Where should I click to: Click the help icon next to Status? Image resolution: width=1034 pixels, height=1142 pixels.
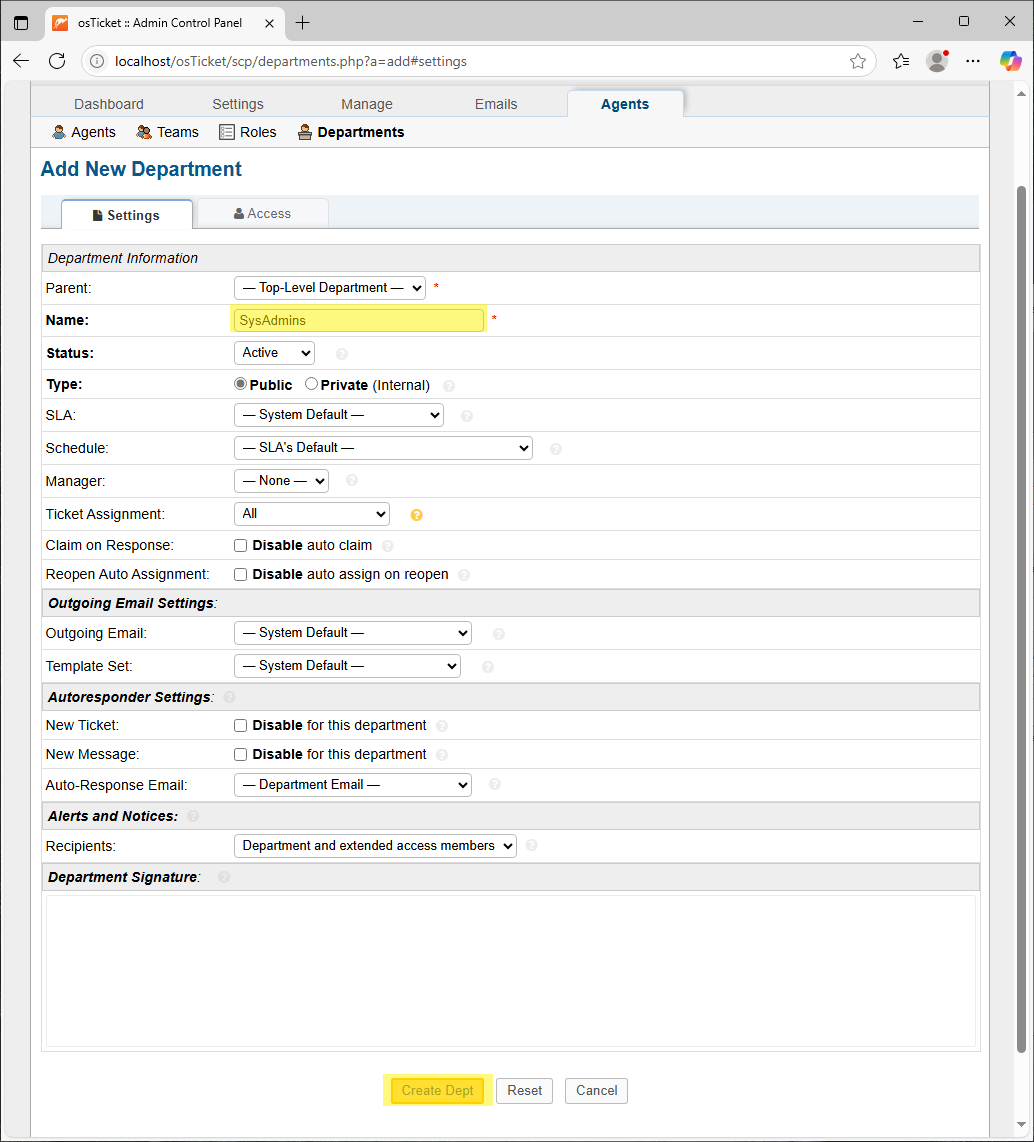click(x=342, y=354)
